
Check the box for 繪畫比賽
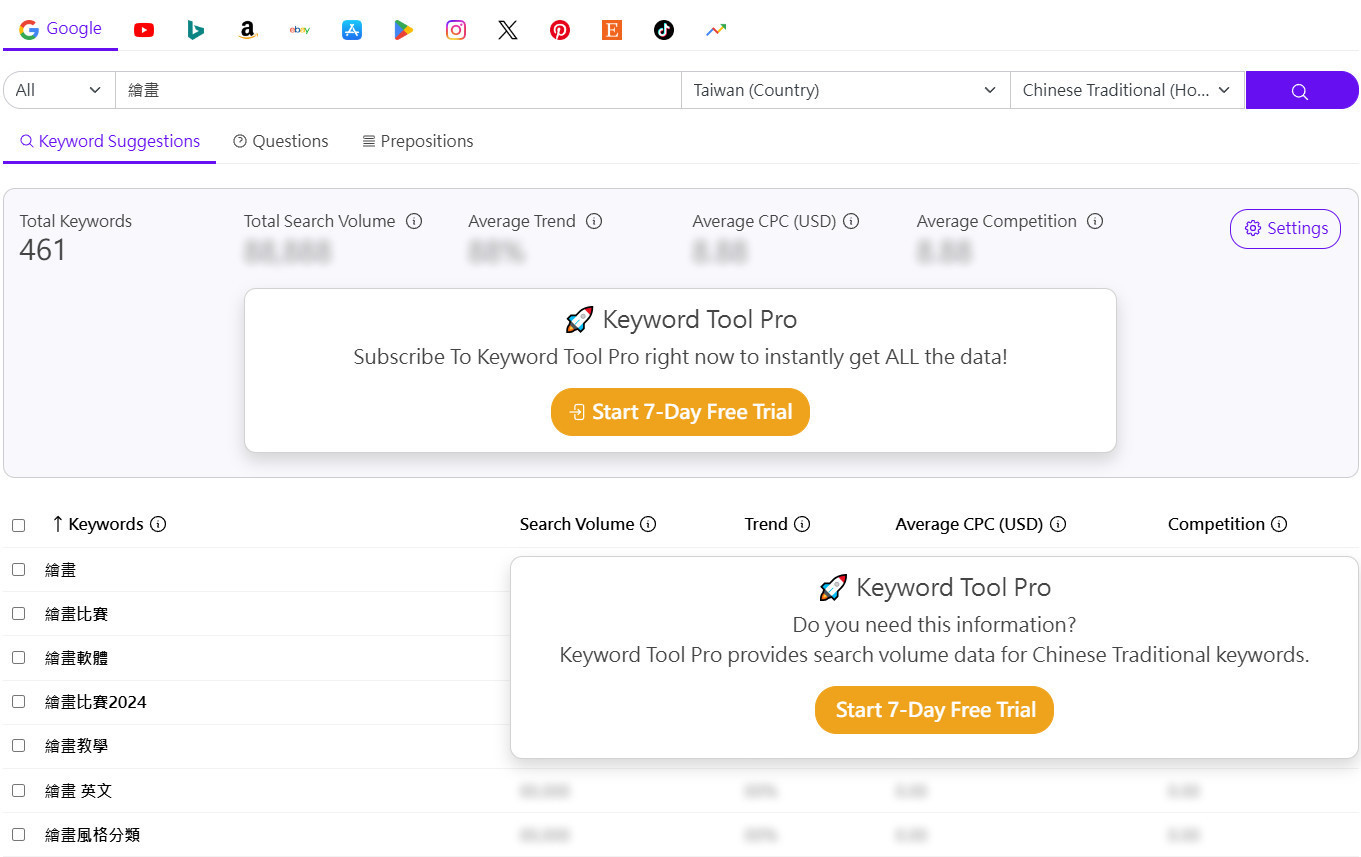(x=18, y=613)
